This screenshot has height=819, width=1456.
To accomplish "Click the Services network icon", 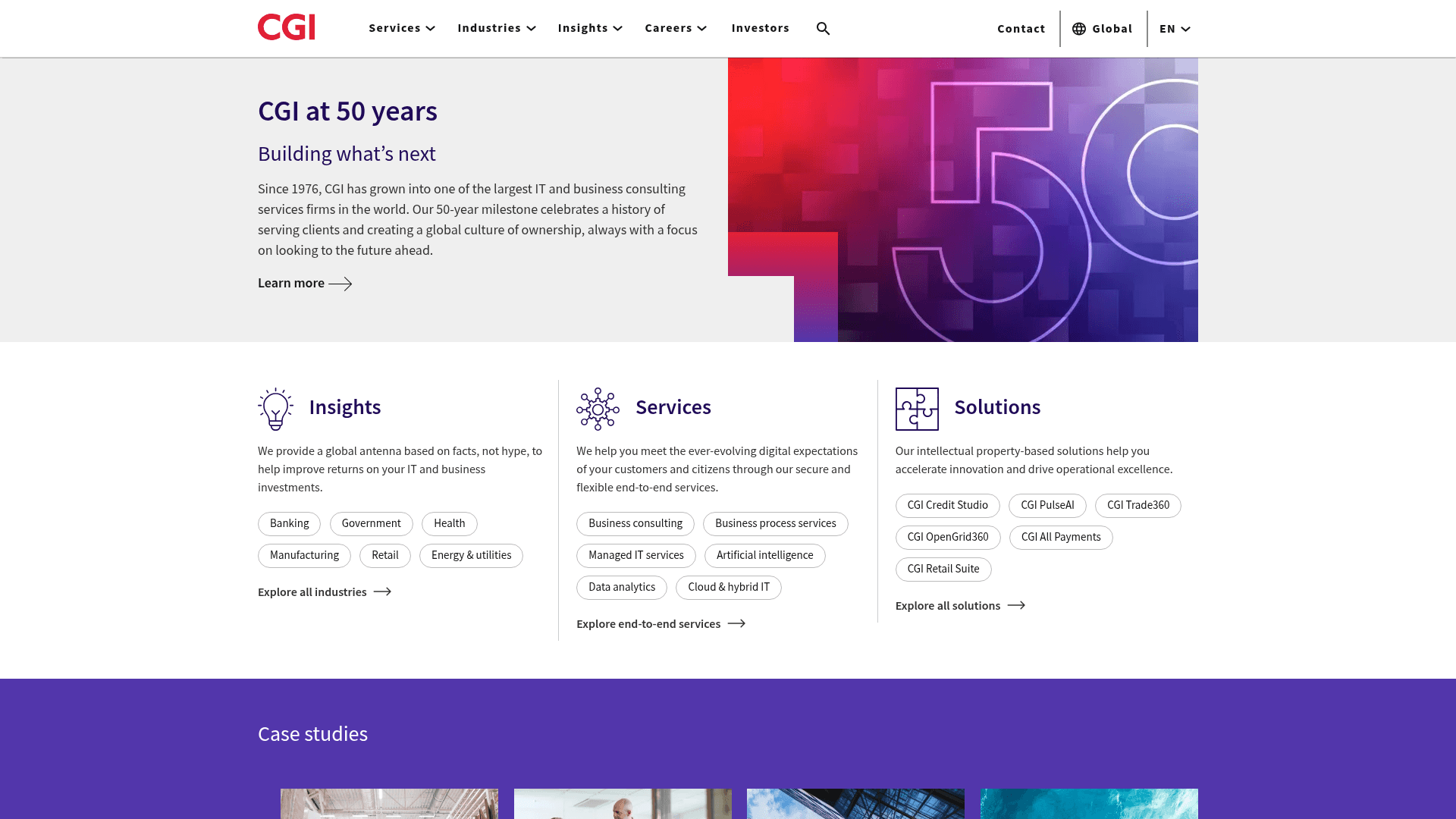I will coord(597,408).
